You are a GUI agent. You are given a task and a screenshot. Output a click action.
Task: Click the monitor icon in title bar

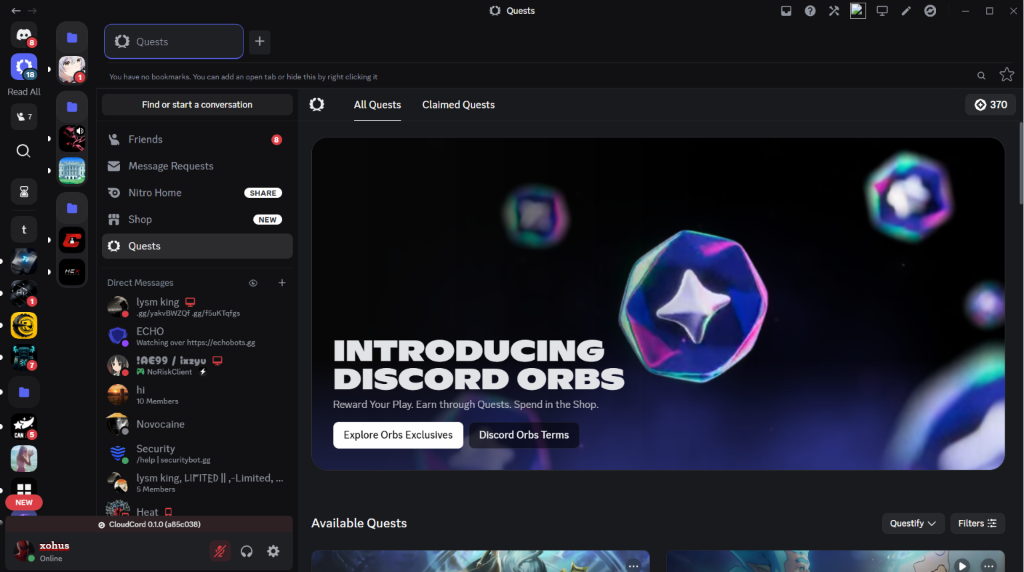pos(882,10)
